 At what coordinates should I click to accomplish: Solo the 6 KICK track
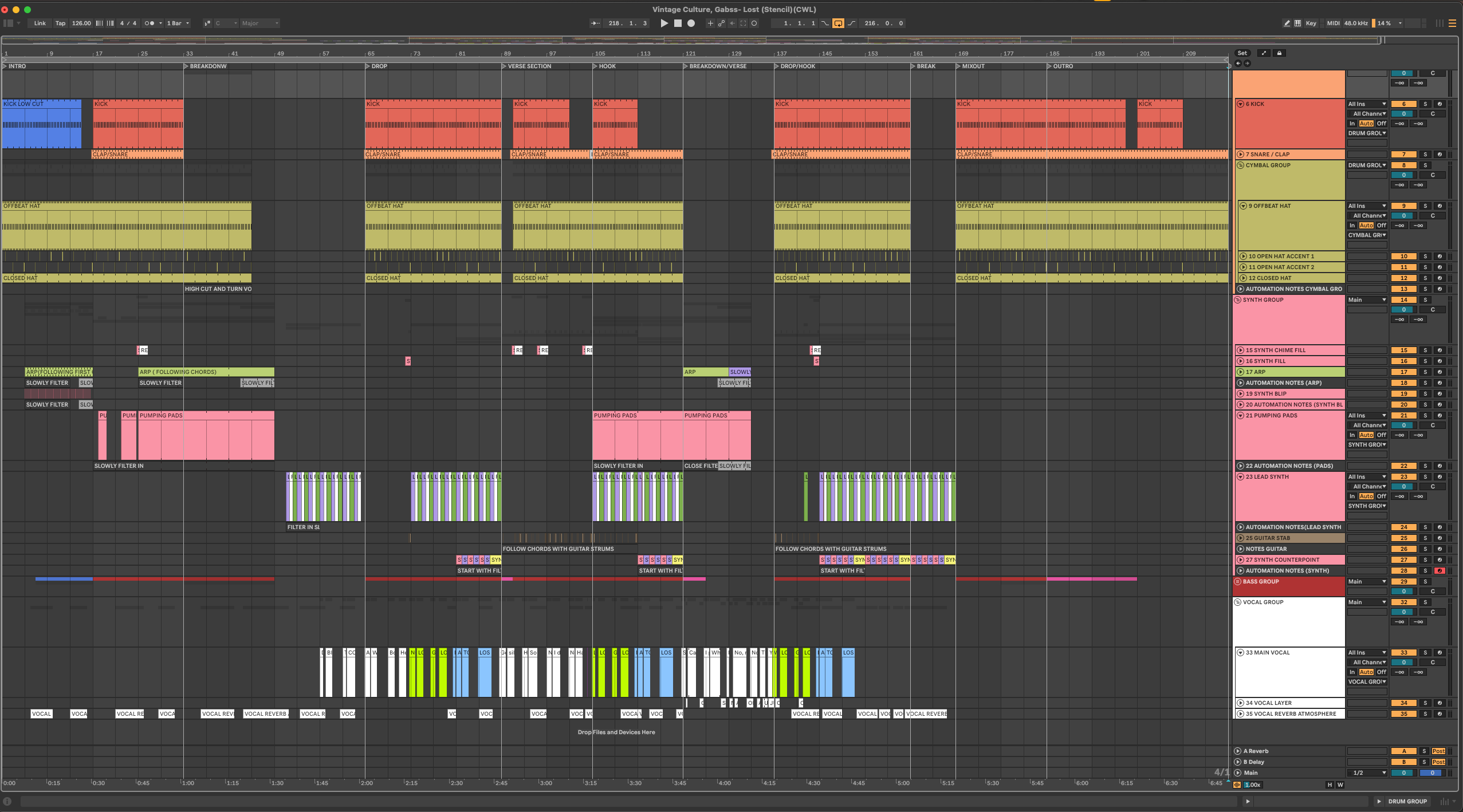coord(1425,104)
